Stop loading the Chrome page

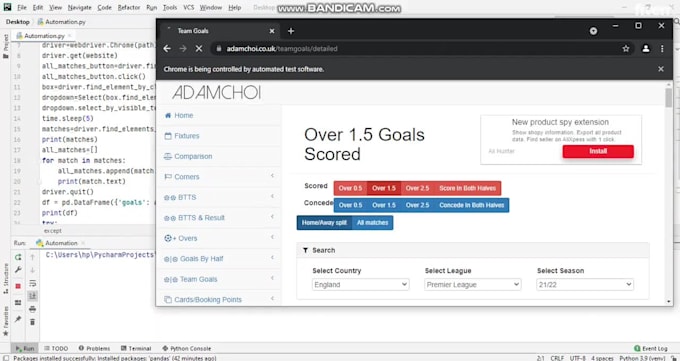(x=199, y=49)
